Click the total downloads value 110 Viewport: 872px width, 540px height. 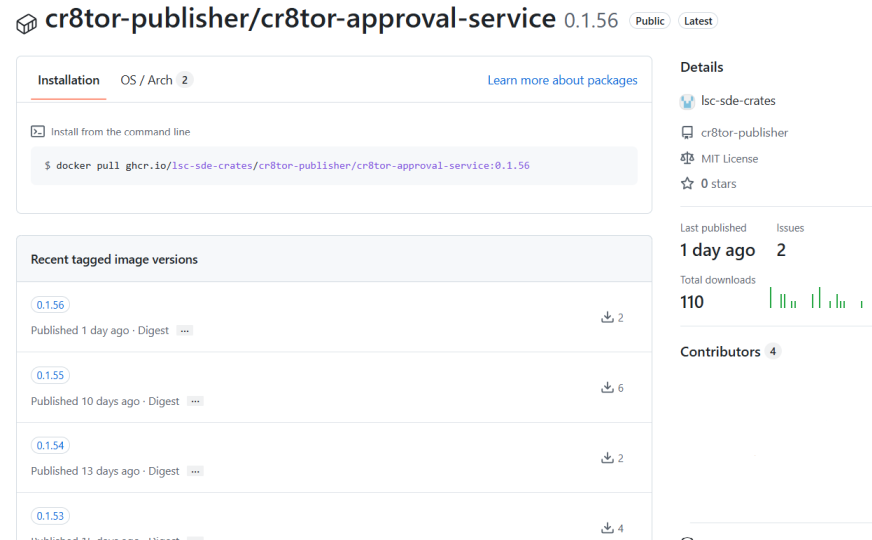692,302
